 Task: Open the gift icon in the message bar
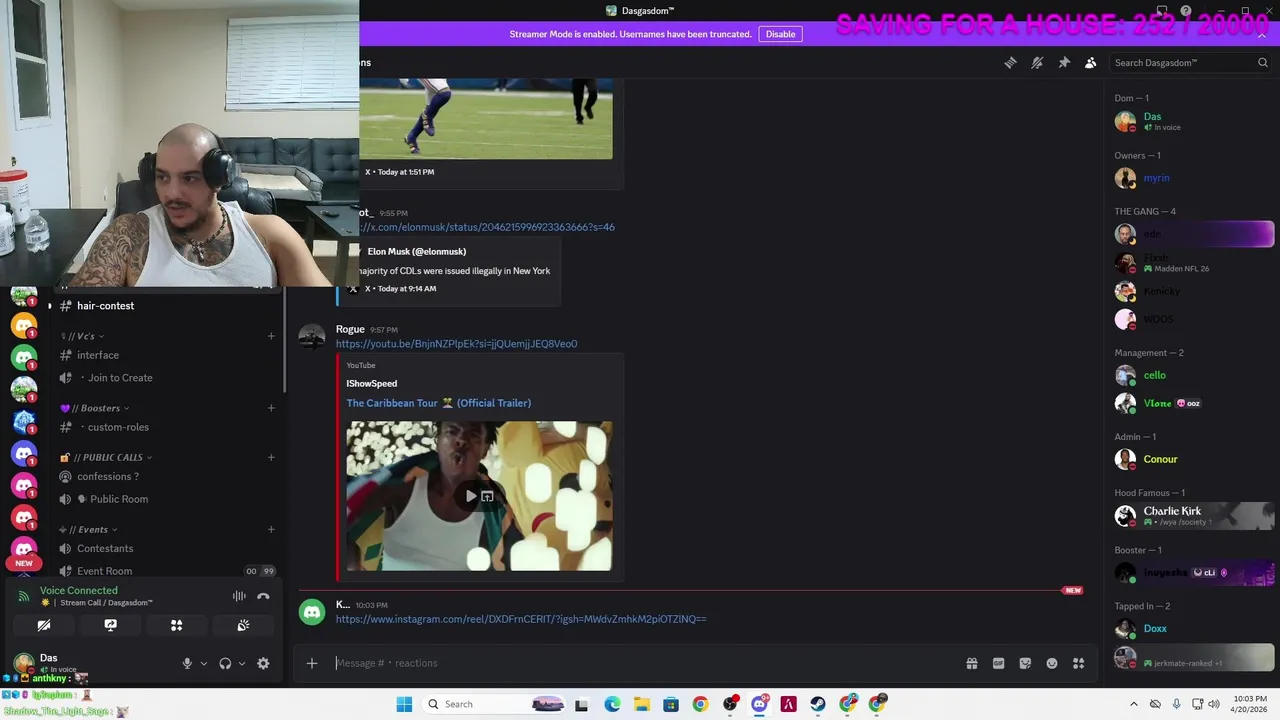971,663
